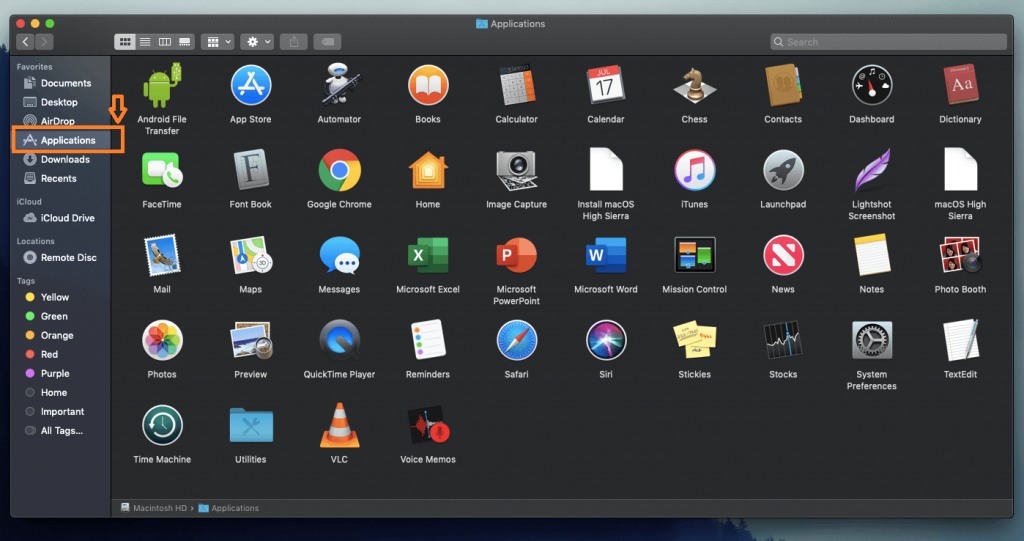This screenshot has height=541, width=1024.
Task: Switch to list view
Action: (x=145, y=42)
